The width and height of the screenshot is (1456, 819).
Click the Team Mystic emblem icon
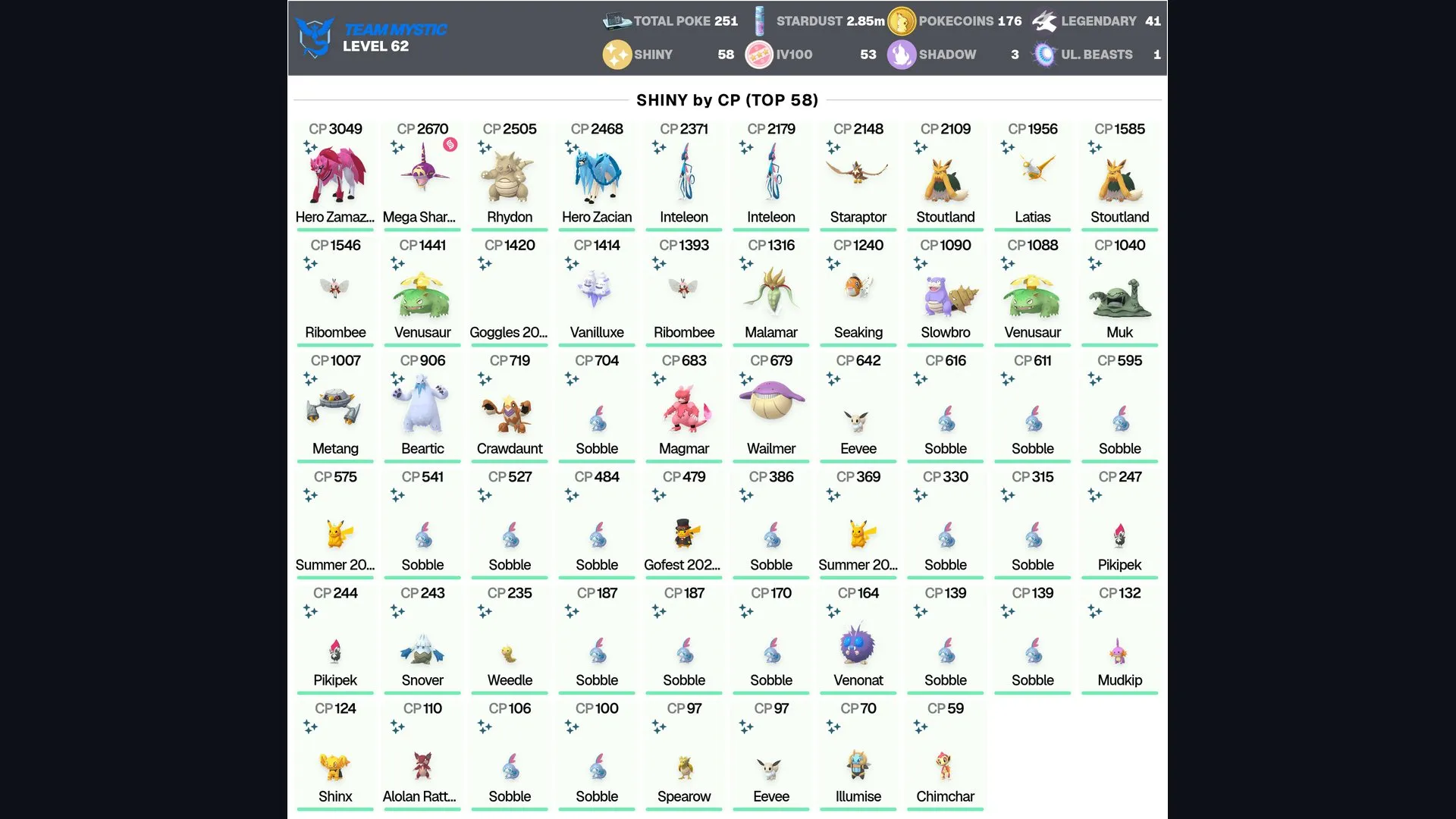point(315,37)
